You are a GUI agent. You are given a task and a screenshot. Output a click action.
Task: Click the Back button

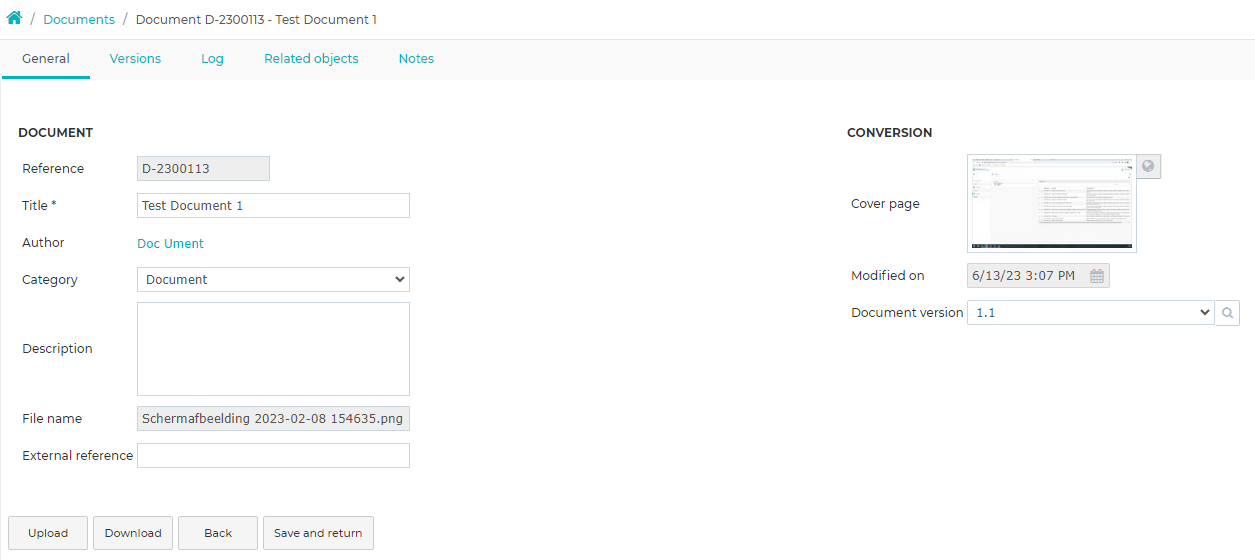coord(218,533)
